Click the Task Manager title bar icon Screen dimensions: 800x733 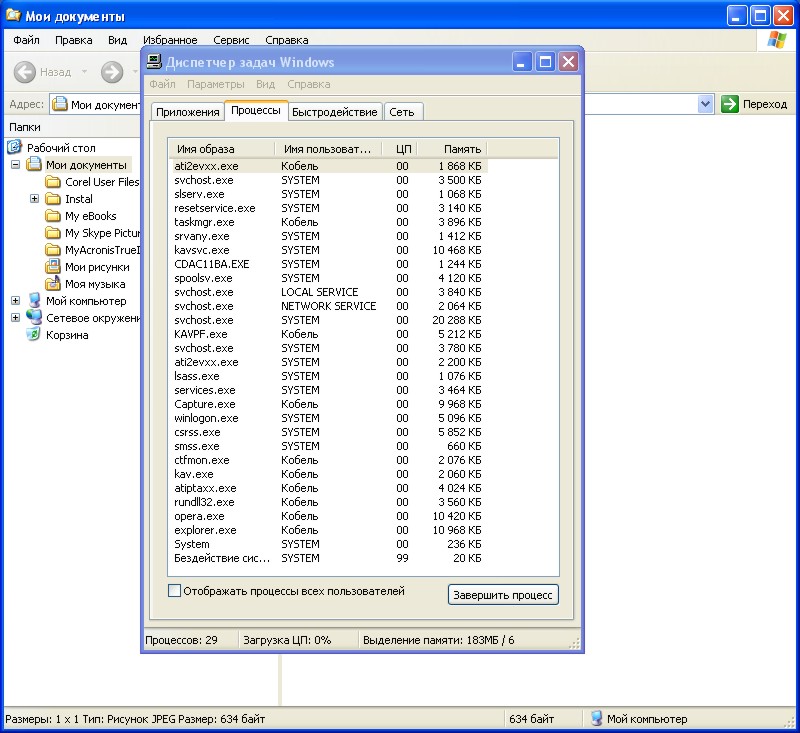coord(154,62)
